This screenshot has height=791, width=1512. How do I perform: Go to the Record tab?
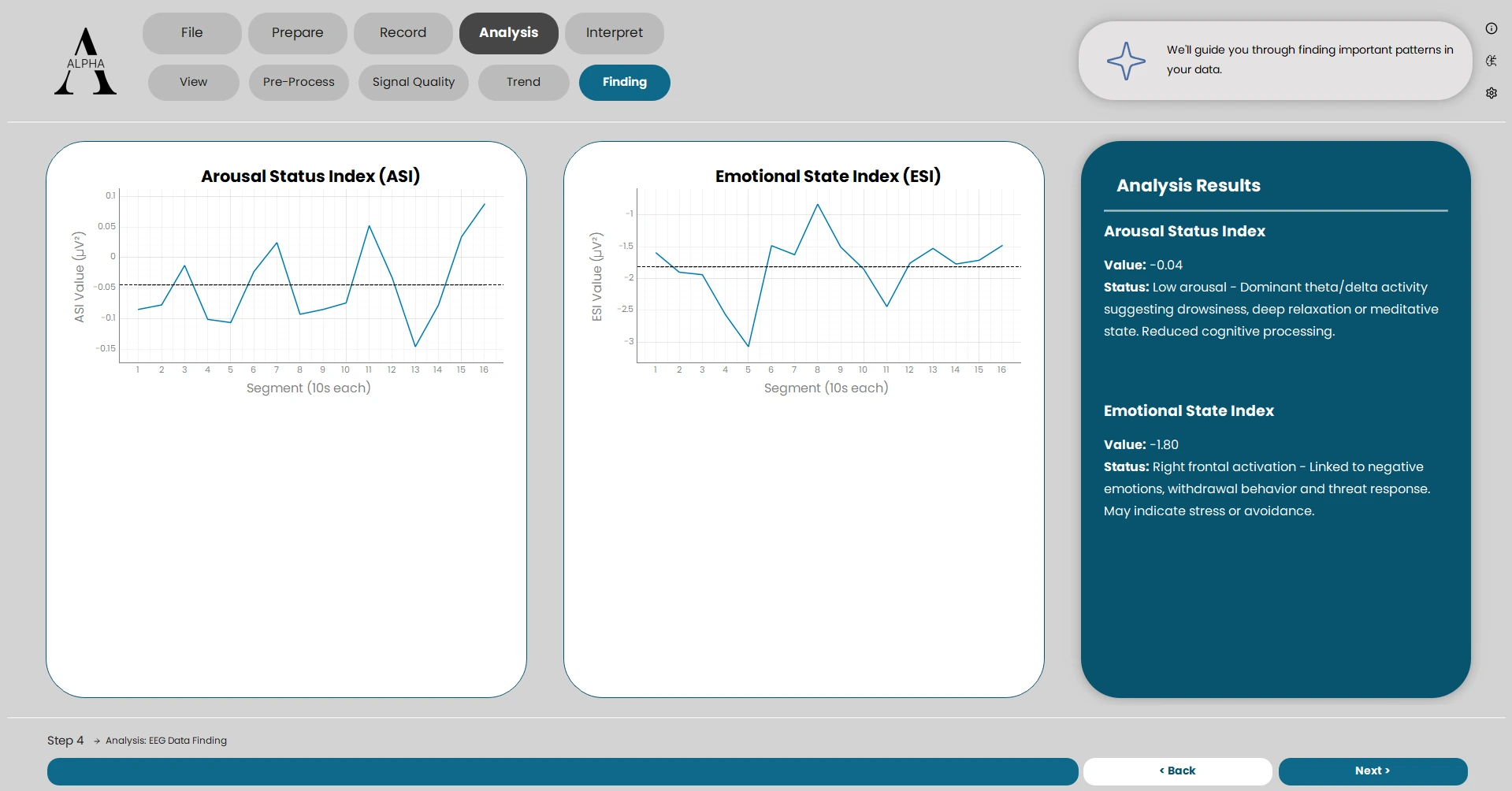[x=403, y=33]
